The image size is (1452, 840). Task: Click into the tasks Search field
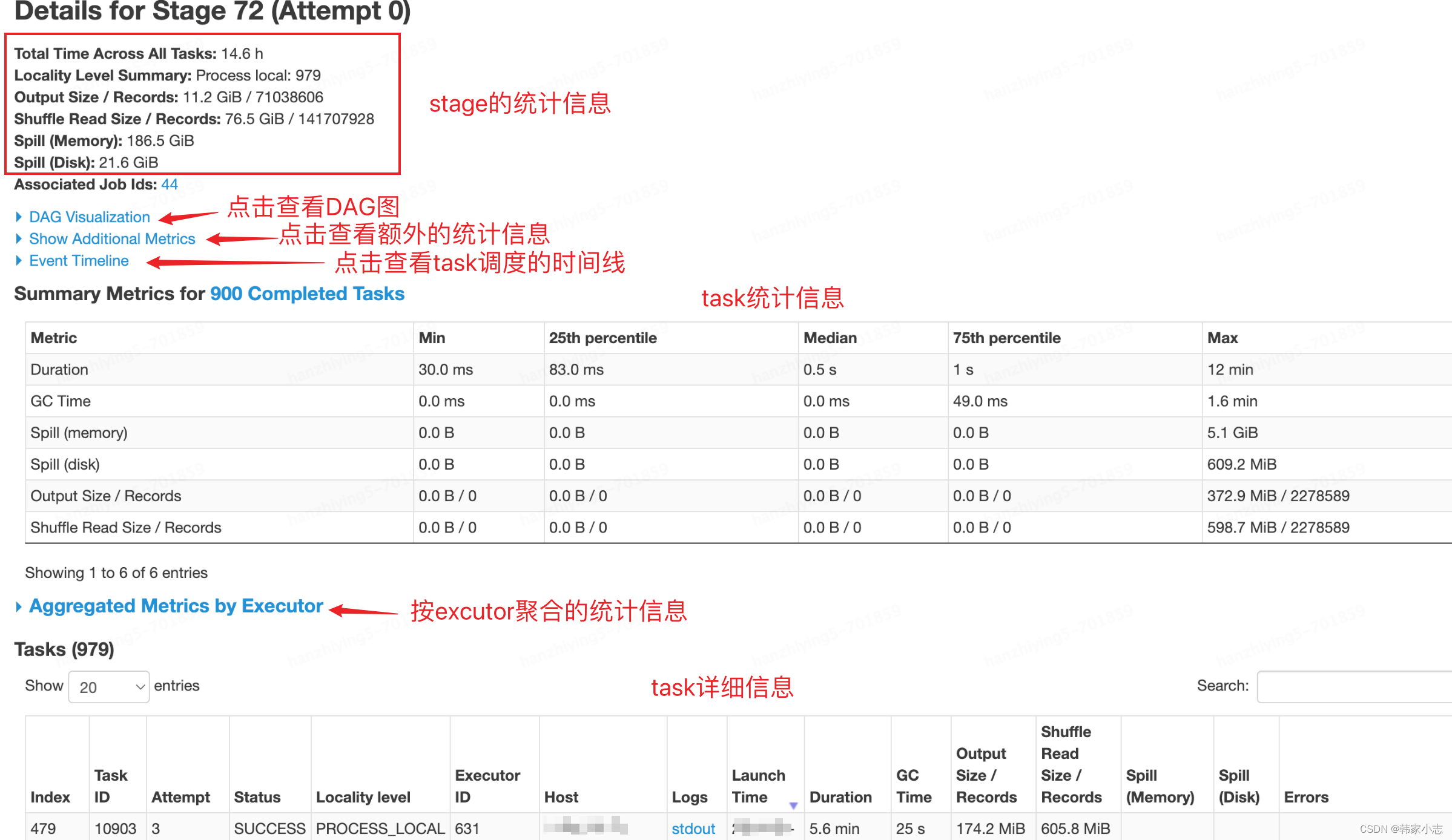1354,687
